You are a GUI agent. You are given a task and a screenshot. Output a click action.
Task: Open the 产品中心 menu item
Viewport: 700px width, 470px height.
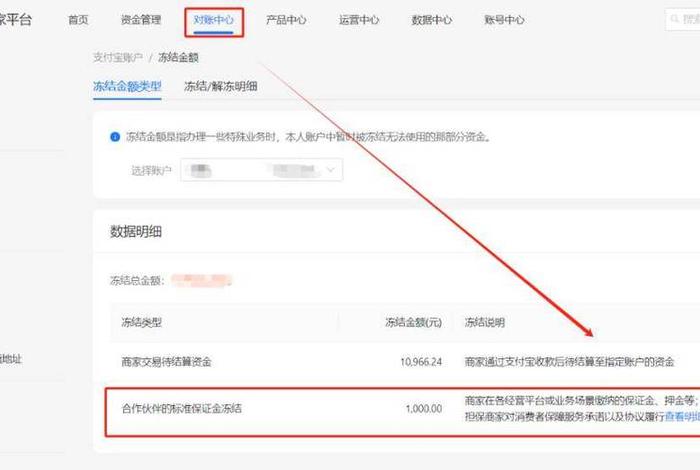(x=286, y=20)
